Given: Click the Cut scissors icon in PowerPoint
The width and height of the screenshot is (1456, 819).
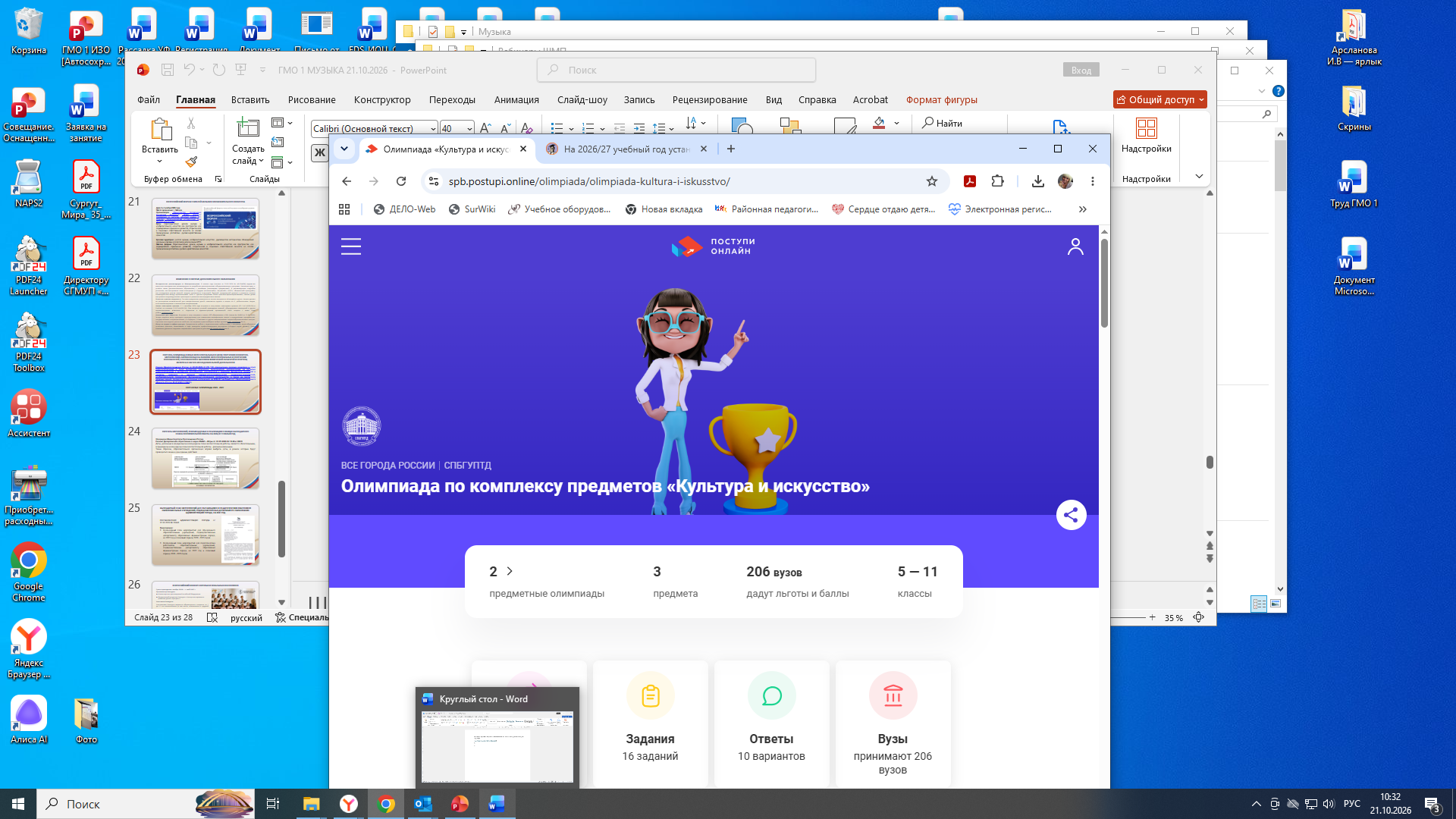Looking at the screenshot, I should pos(191,123).
